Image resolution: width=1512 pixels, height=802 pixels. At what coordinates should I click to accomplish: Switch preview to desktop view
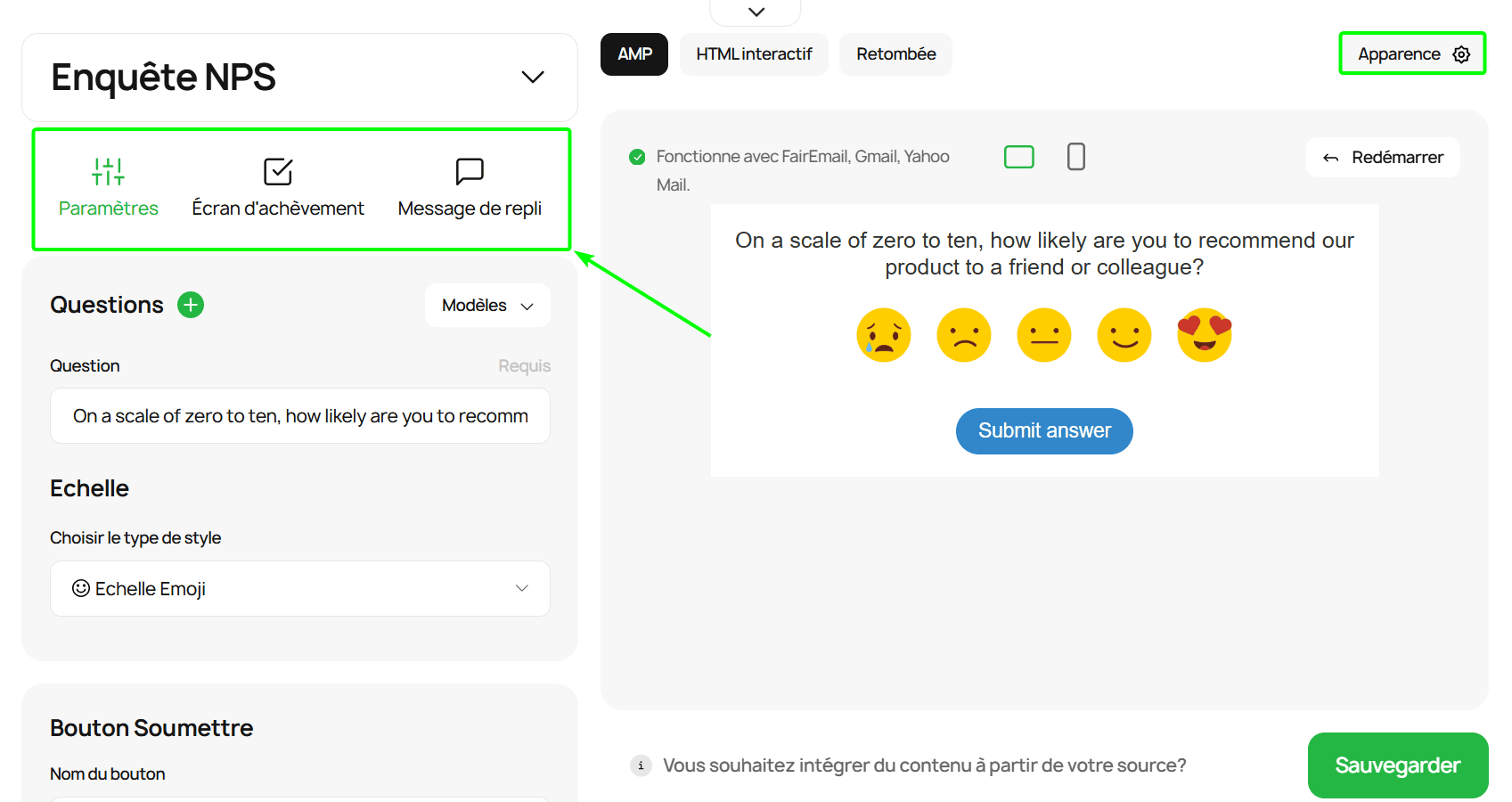(x=1018, y=157)
